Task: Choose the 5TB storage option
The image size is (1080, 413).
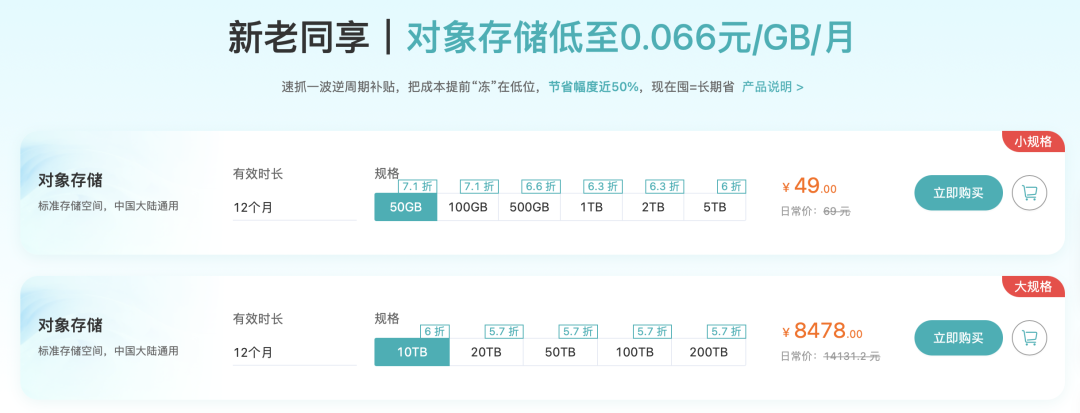Action: coord(715,207)
